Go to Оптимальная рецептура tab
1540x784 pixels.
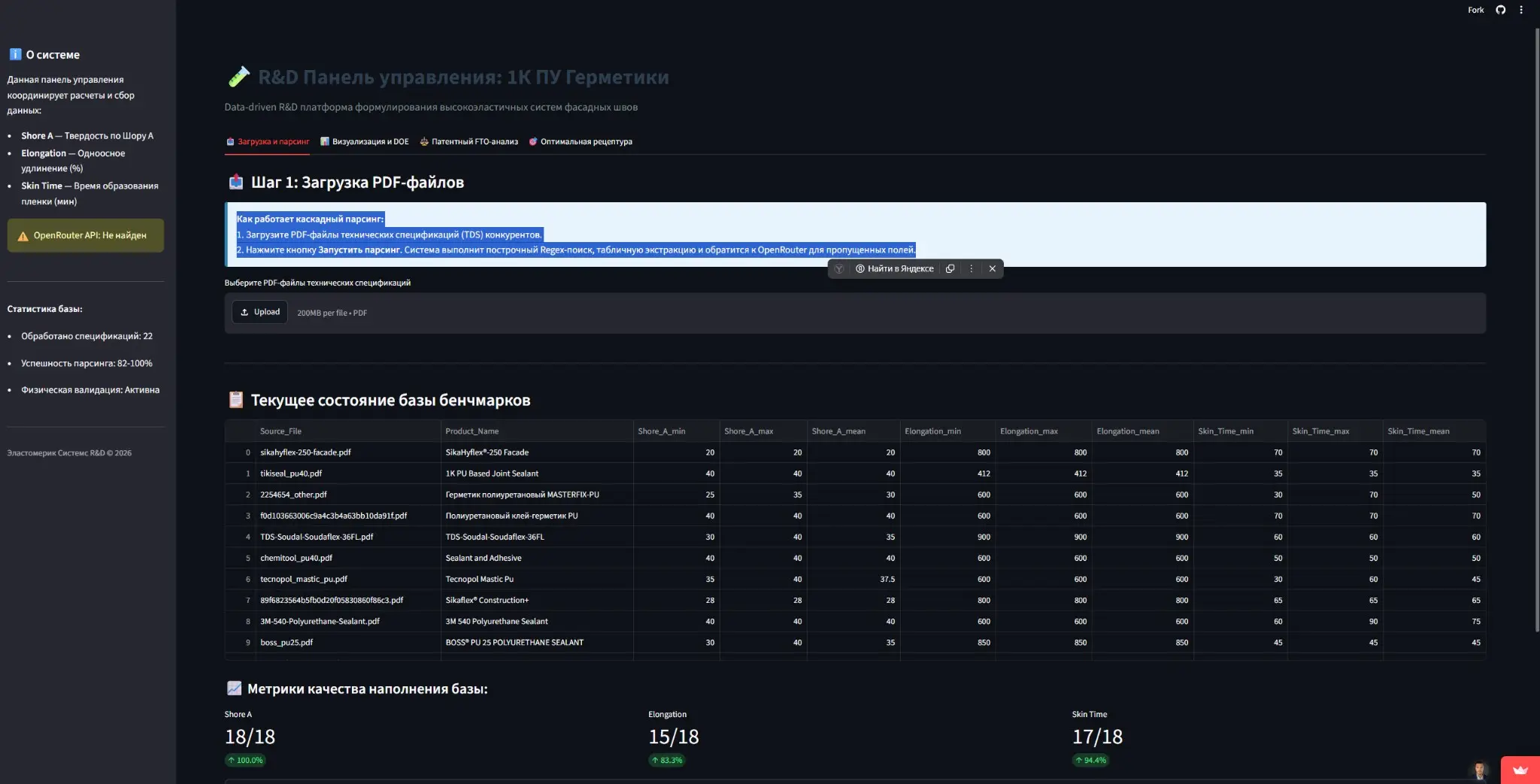[581, 141]
